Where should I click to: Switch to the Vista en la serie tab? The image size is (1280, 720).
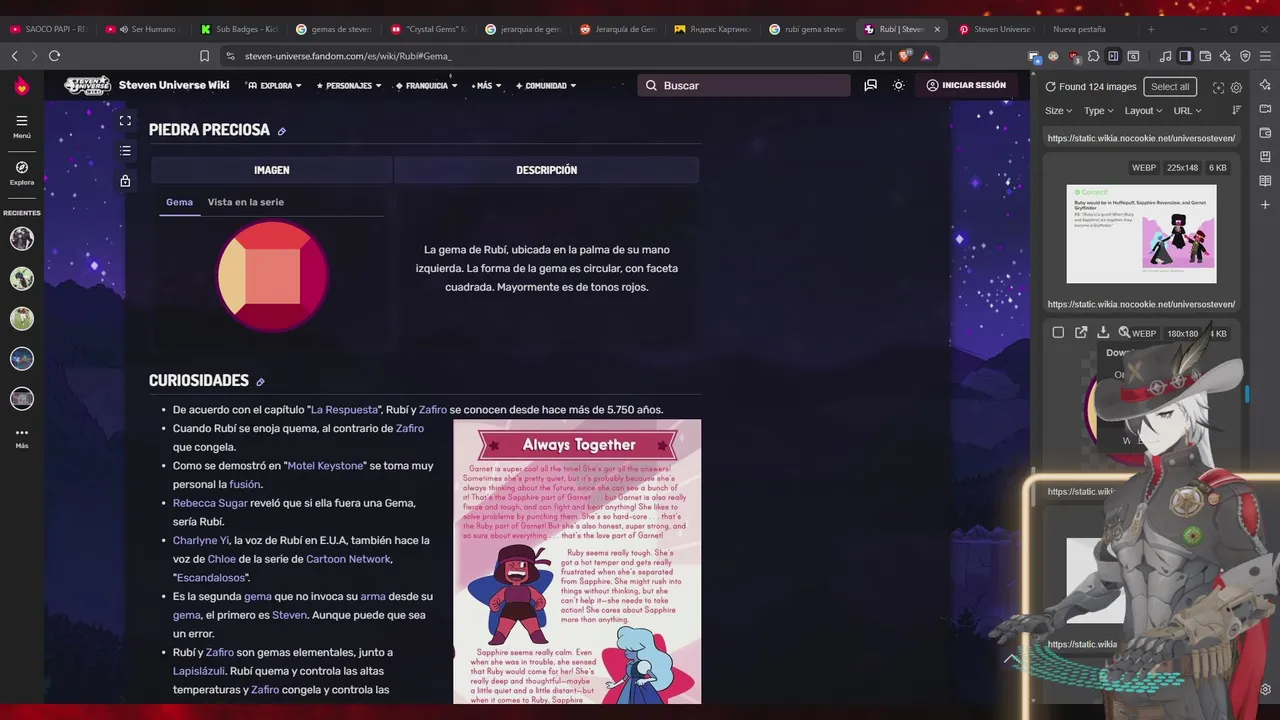tap(246, 202)
